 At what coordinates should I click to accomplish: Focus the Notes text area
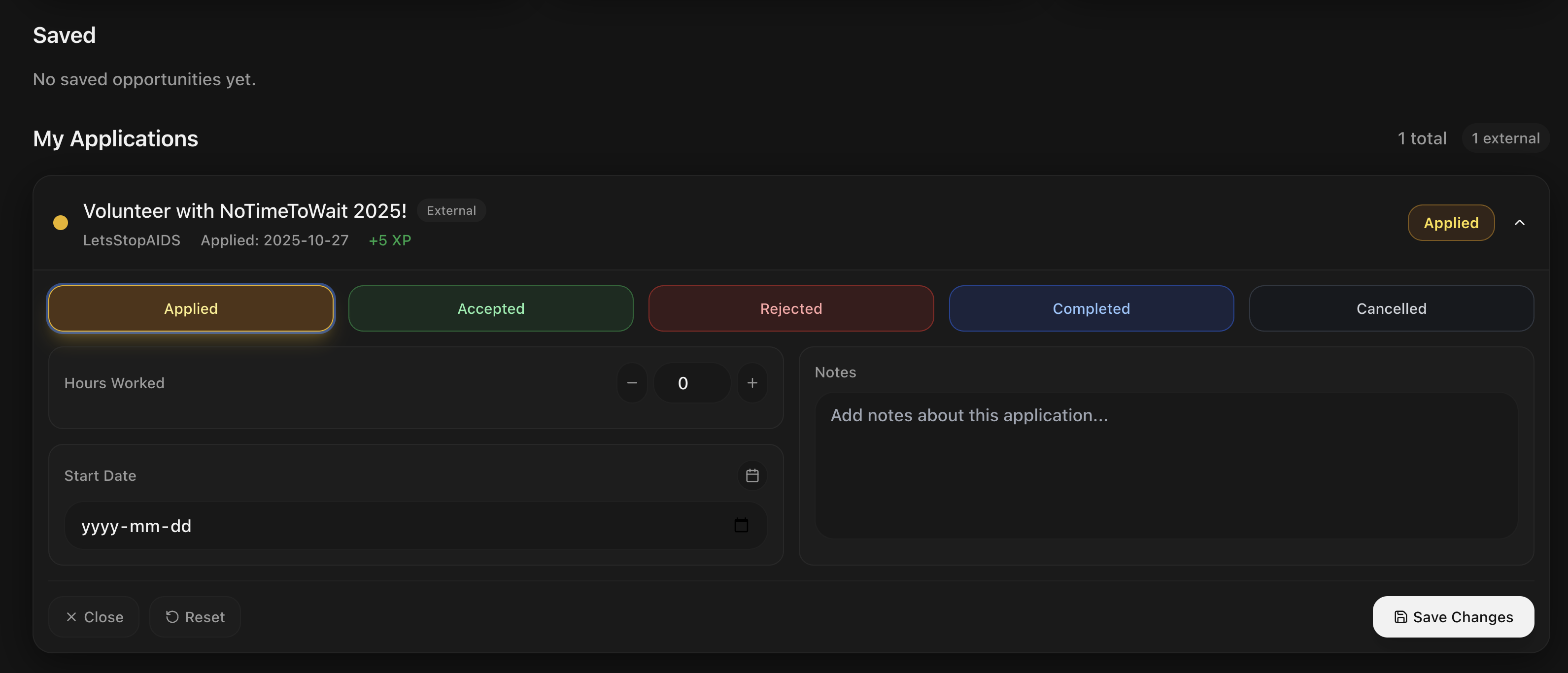coord(1166,465)
